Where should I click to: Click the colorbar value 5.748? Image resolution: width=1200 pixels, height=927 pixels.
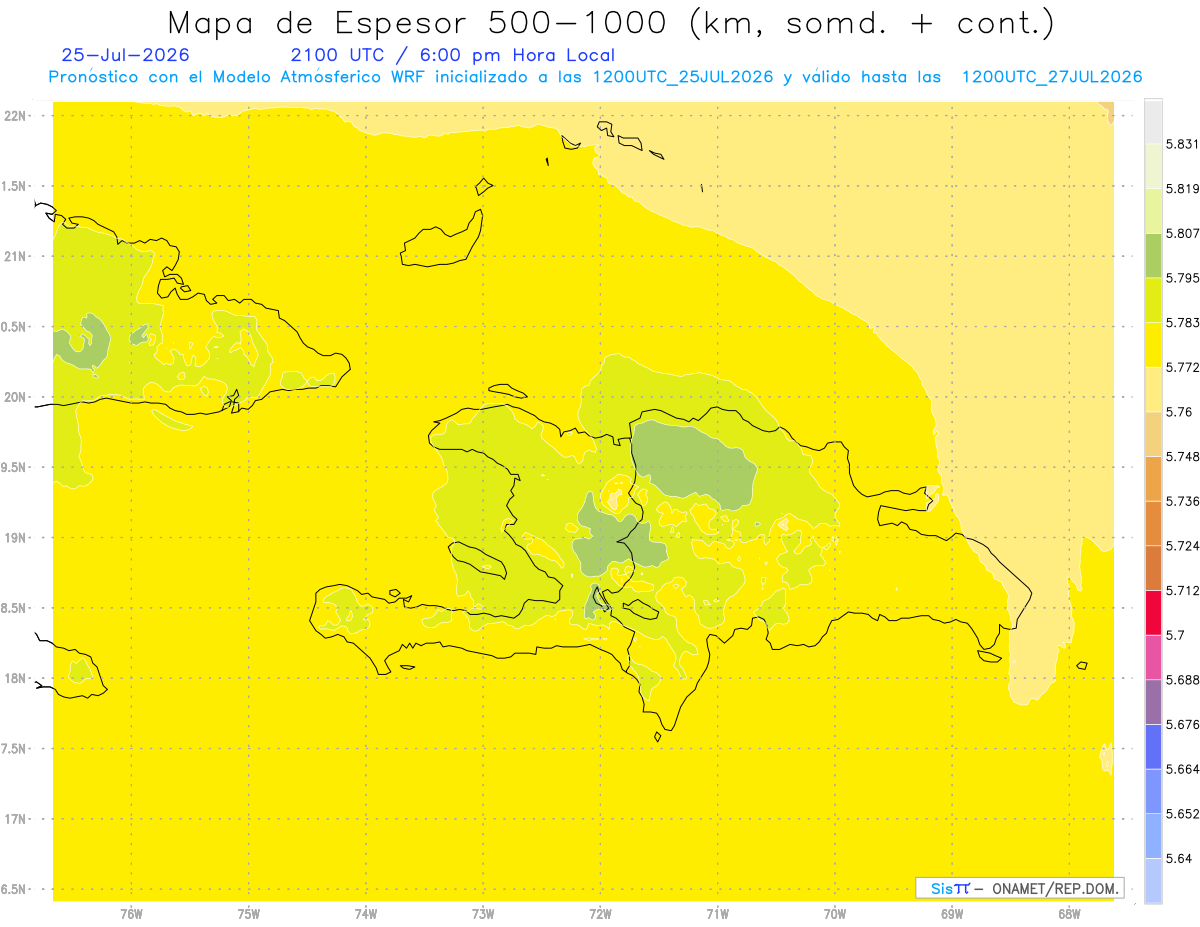(1183, 457)
